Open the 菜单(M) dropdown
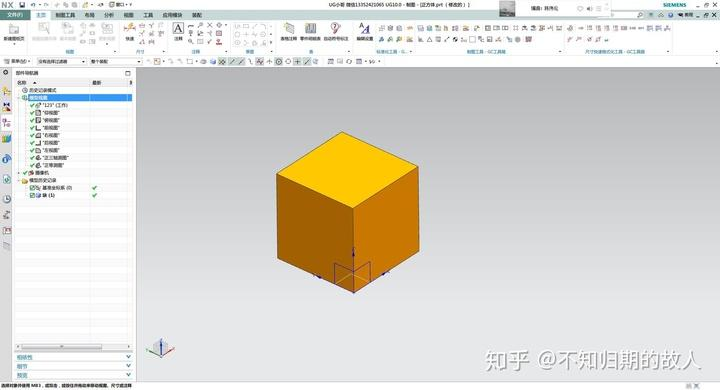The height and width of the screenshot is (390, 720). tap(17, 61)
